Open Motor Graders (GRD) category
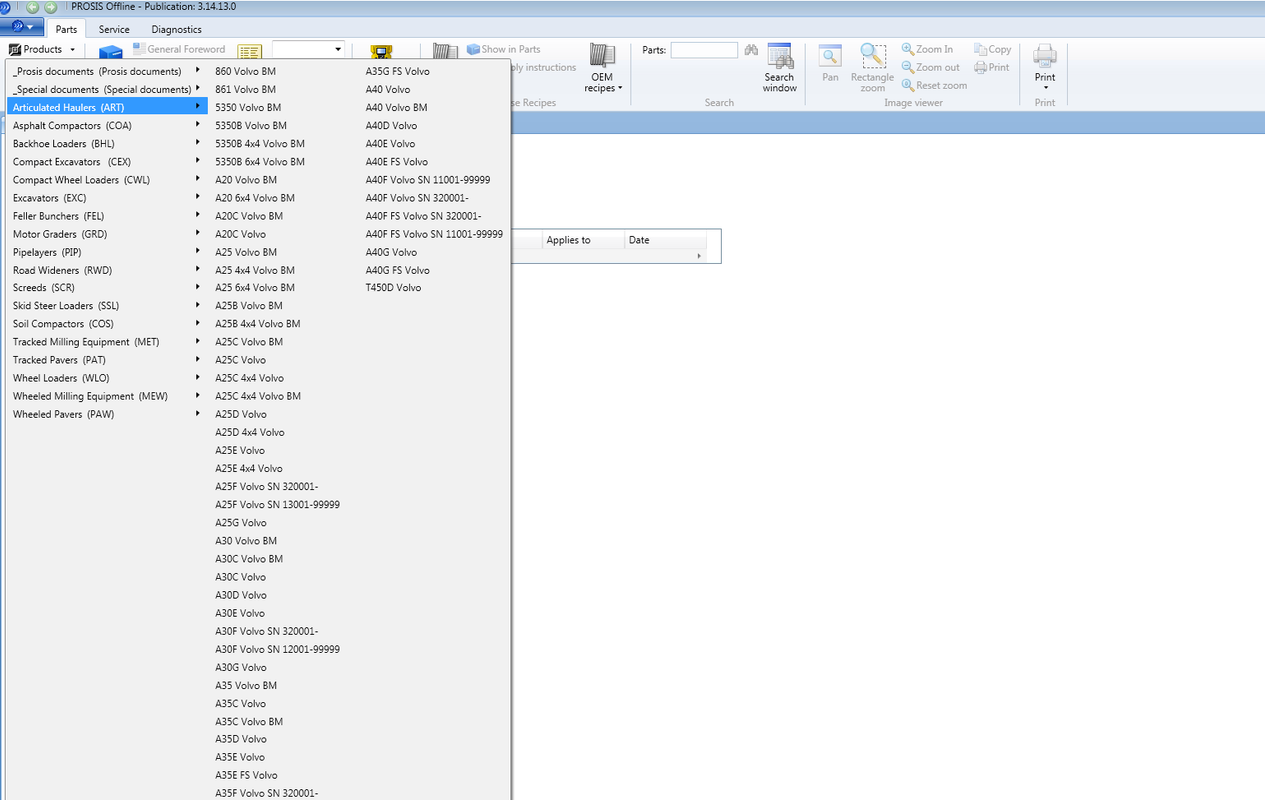 click(x=107, y=234)
